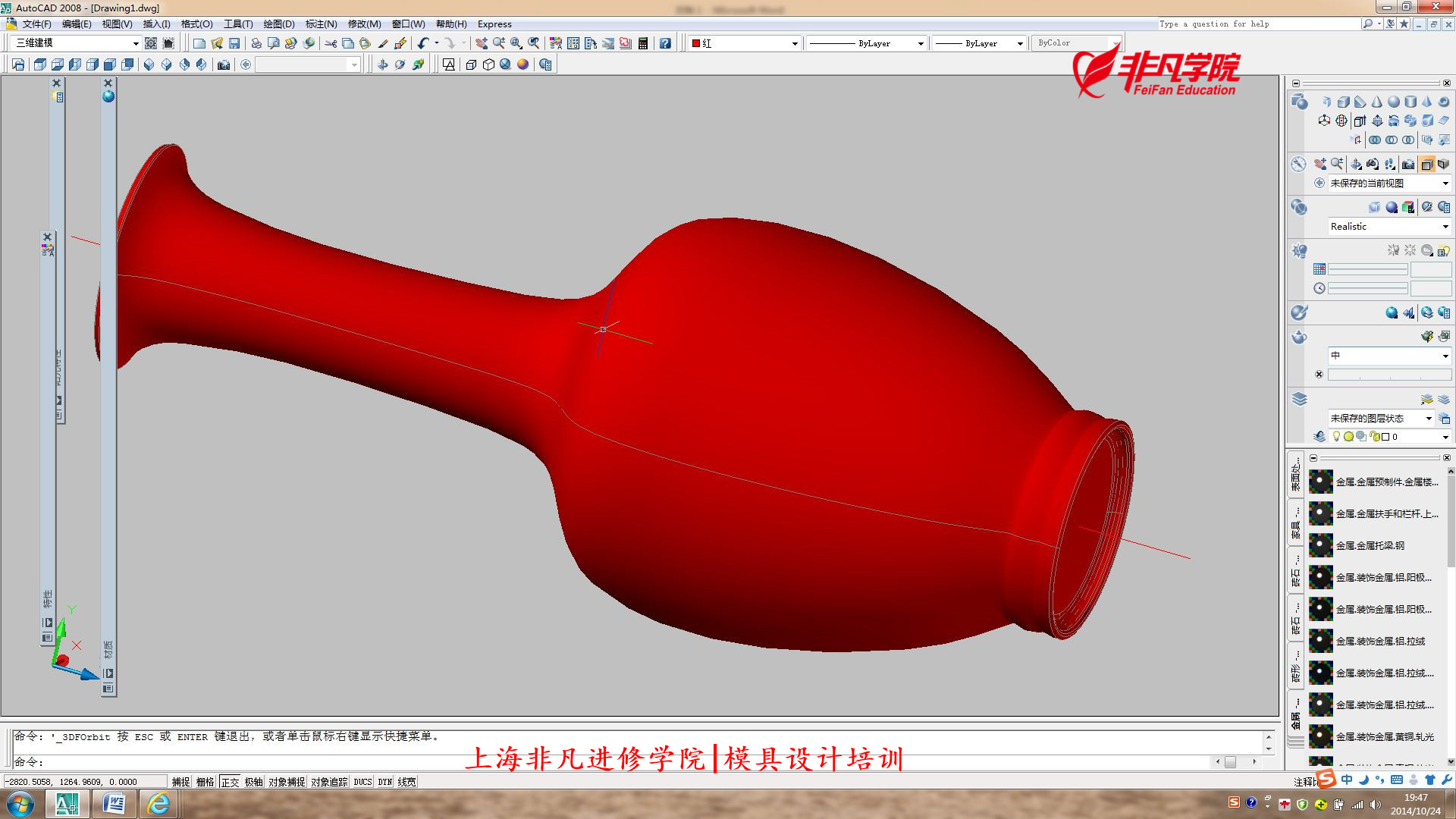Toggle 极轴 polar tracking in status bar
This screenshot has height=819, width=1456.
tap(254, 782)
